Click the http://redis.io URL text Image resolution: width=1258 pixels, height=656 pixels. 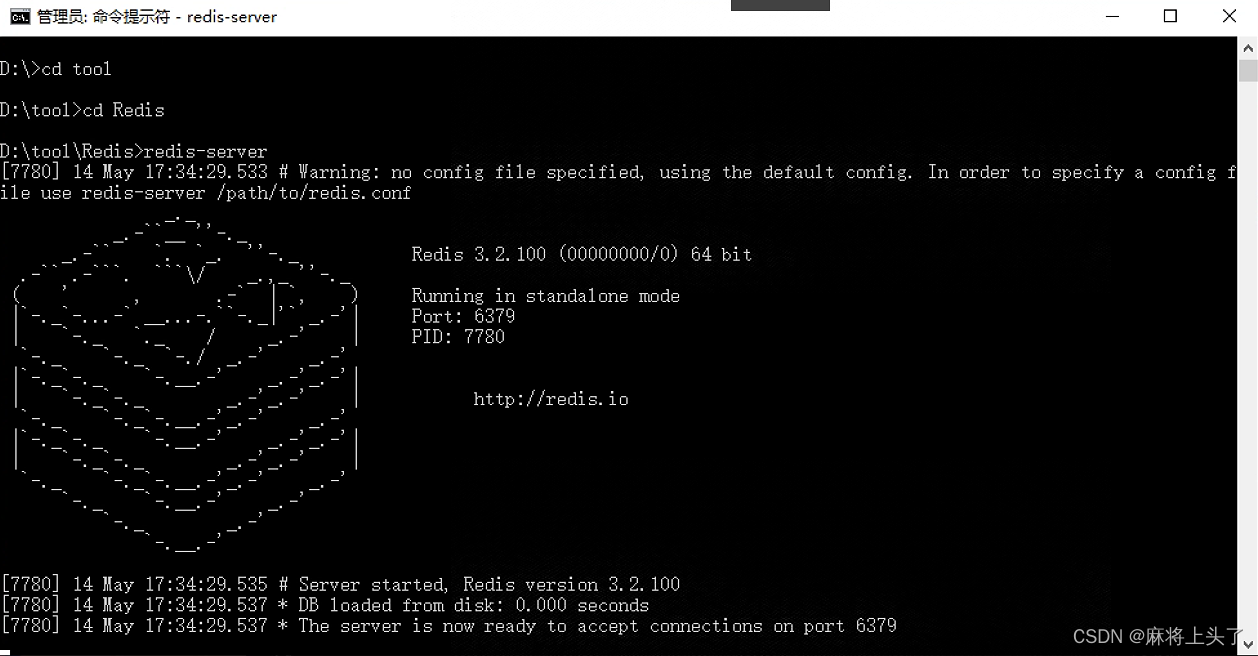point(551,399)
